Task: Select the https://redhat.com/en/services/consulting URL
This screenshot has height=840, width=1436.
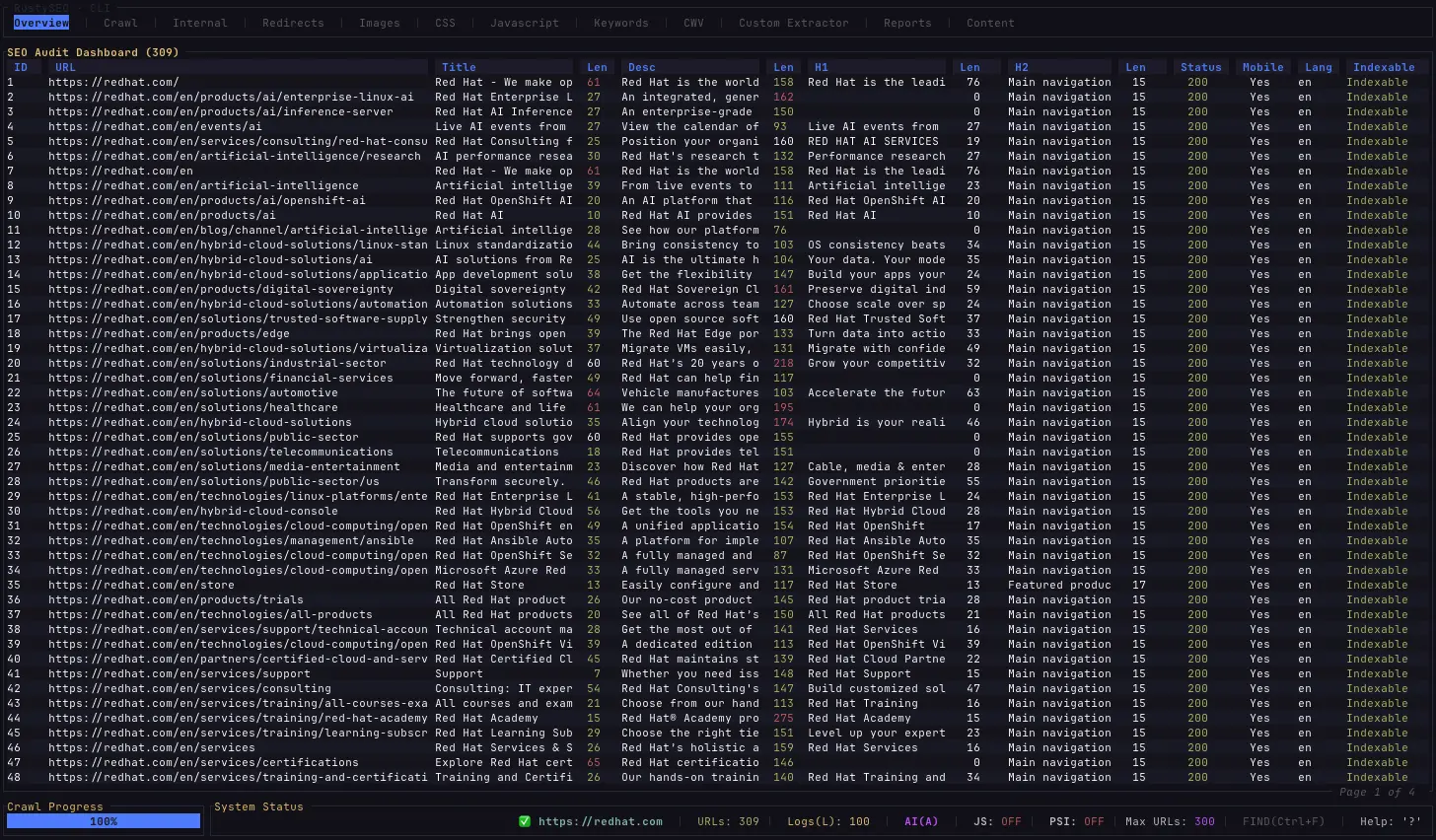Action: click(x=189, y=688)
